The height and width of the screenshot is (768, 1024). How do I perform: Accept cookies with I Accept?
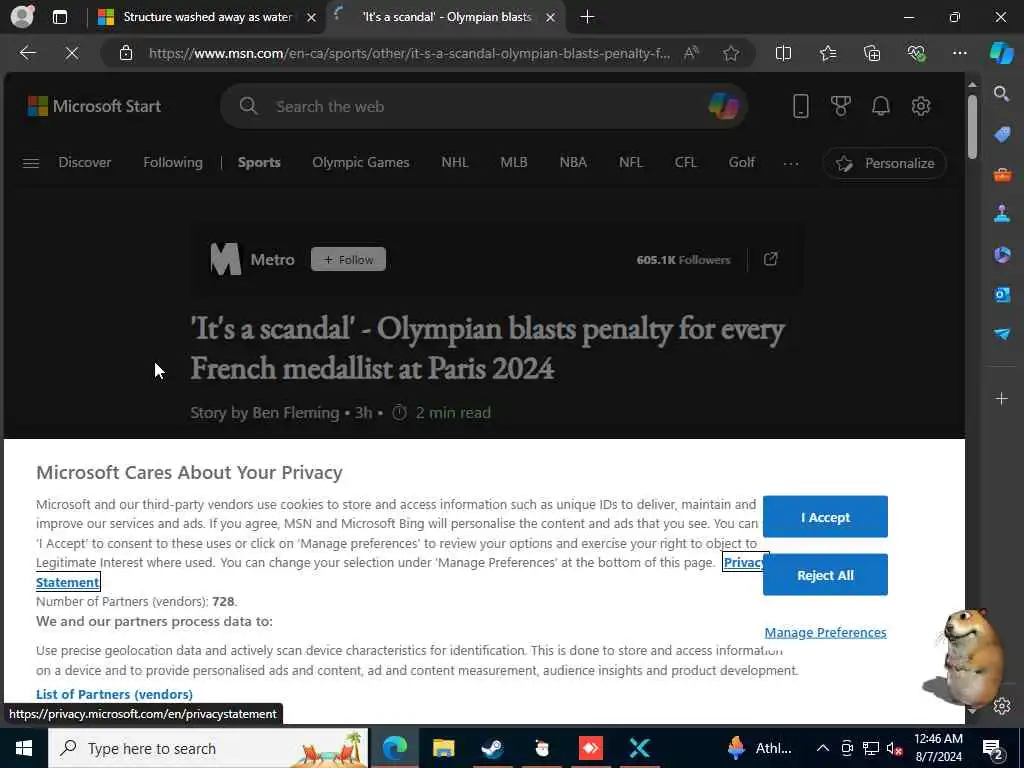pyautogui.click(x=825, y=517)
